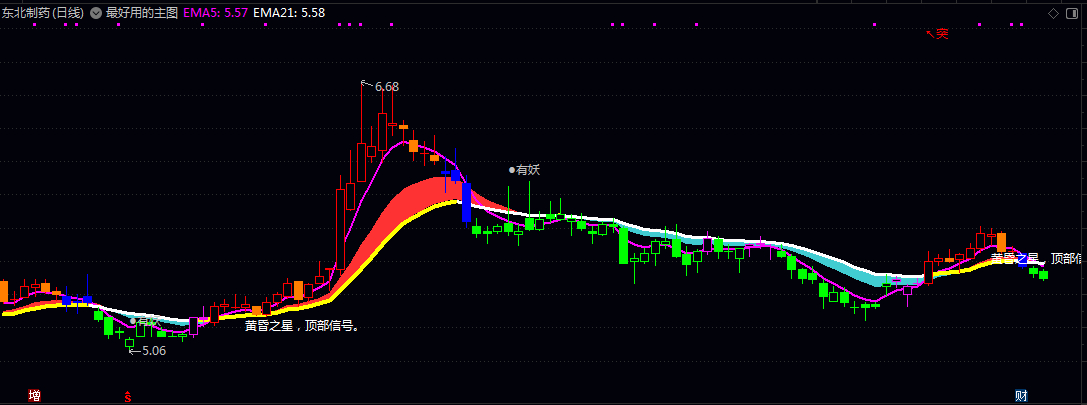Toggle the side panel icon at top right
The width and height of the screenshot is (1087, 405).
[x=1071, y=13]
